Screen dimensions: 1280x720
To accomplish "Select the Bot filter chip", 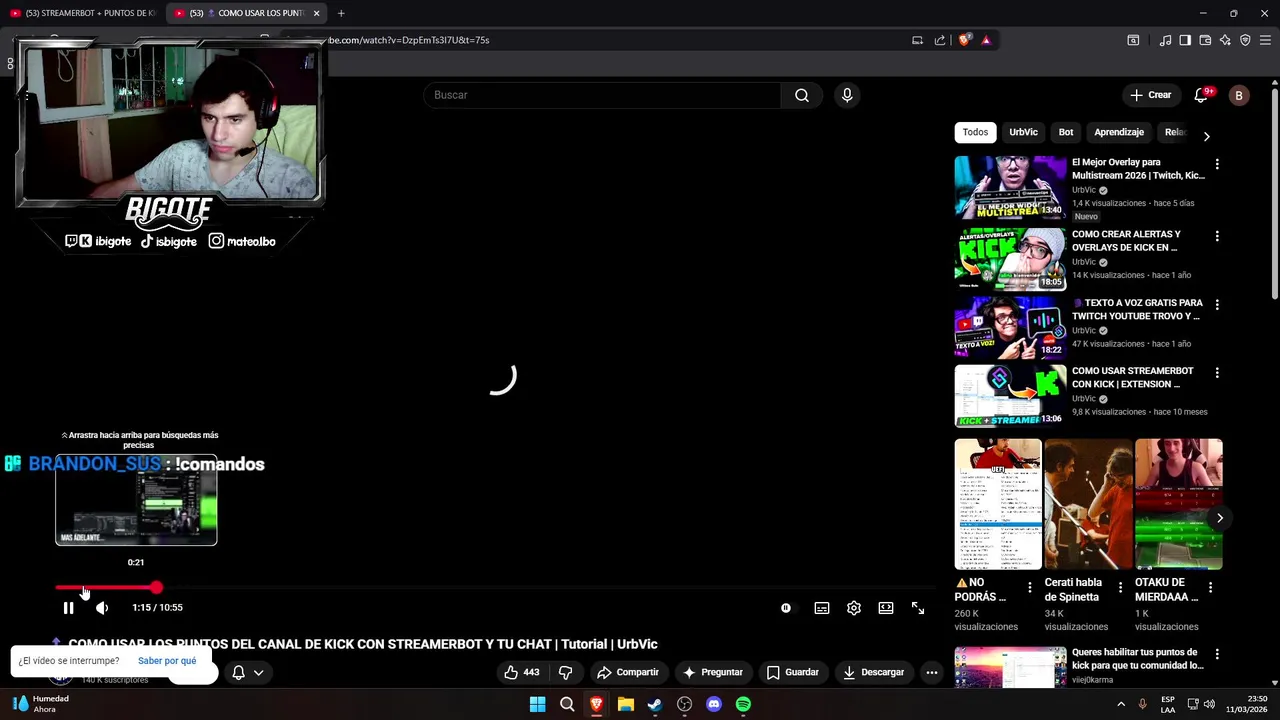I will 1066,132.
